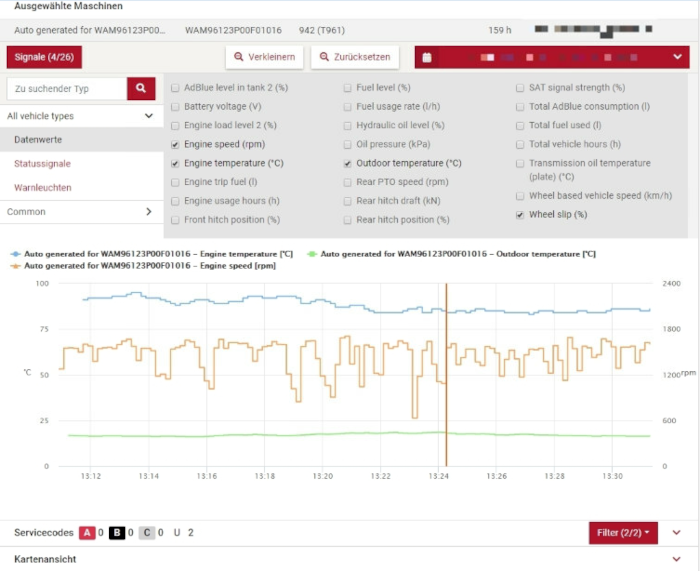700x571 pixels.
Task: Click the red A servicecode badge
Action: coord(85,533)
